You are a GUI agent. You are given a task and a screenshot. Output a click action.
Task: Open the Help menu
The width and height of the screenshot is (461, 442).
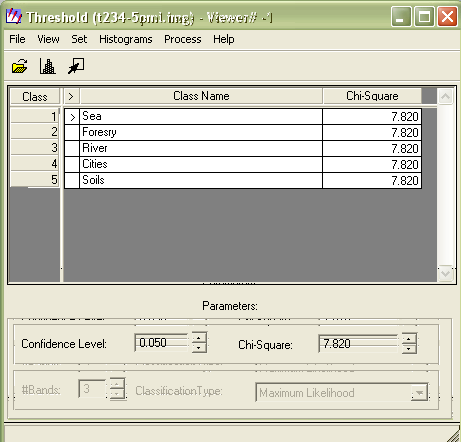pos(224,39)
